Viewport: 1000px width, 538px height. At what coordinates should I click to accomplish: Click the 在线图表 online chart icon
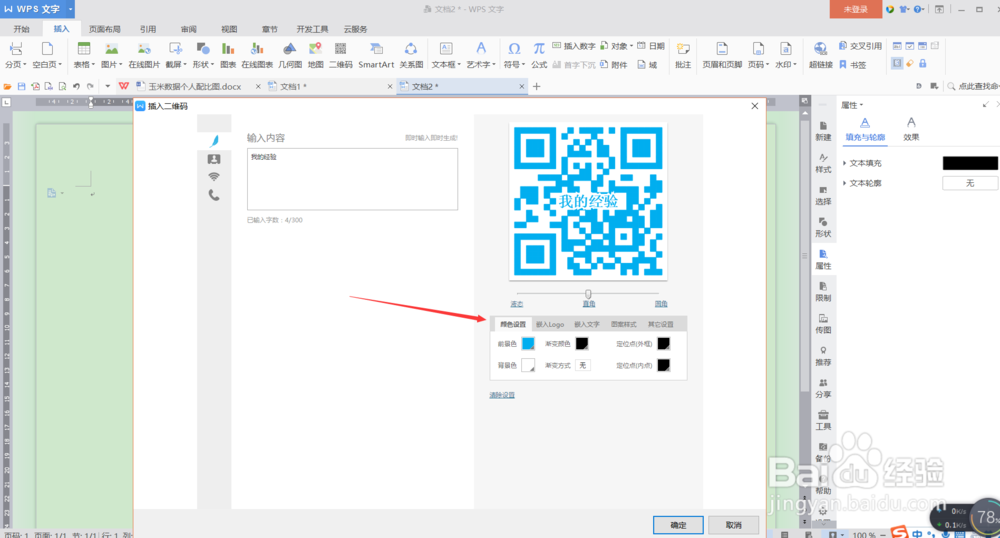[257, 55]
